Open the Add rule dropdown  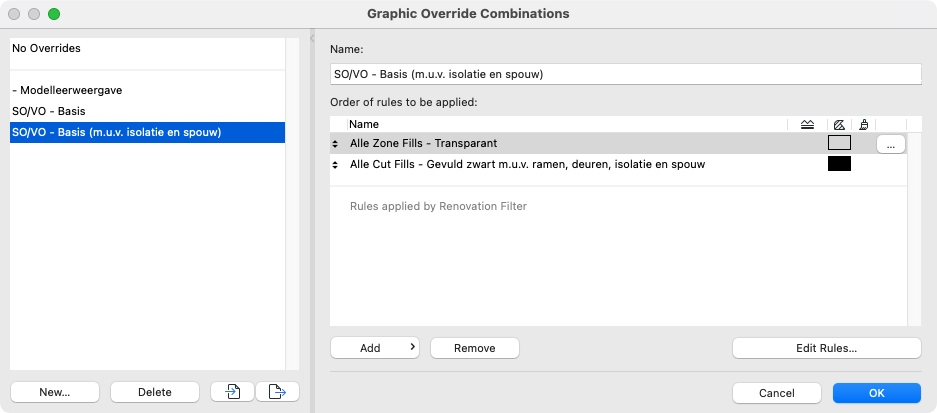(375, 348)
